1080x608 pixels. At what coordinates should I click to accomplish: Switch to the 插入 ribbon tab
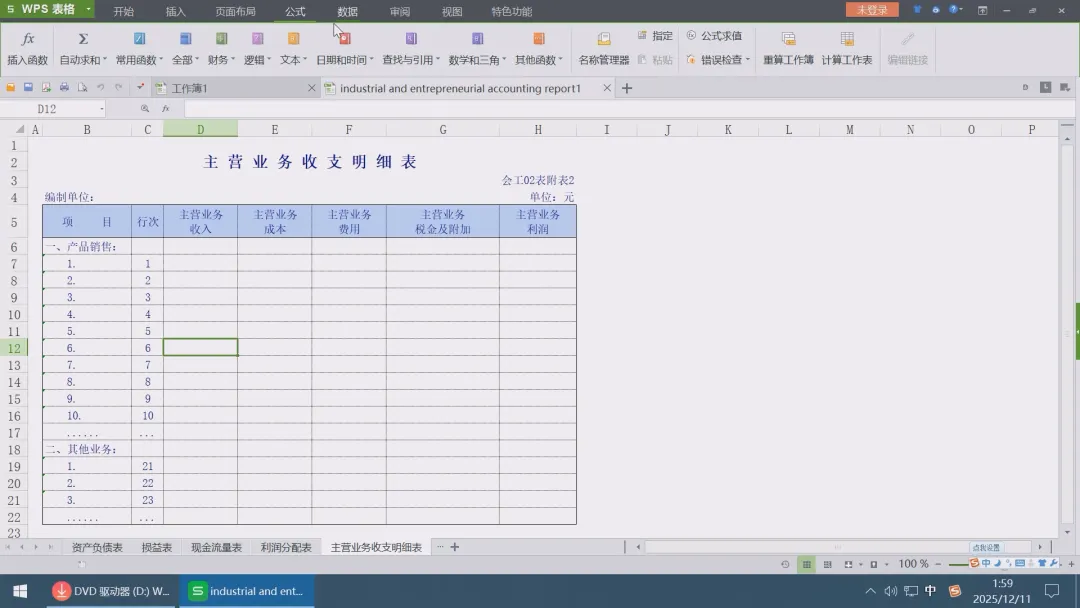click(x=176, y=12)
